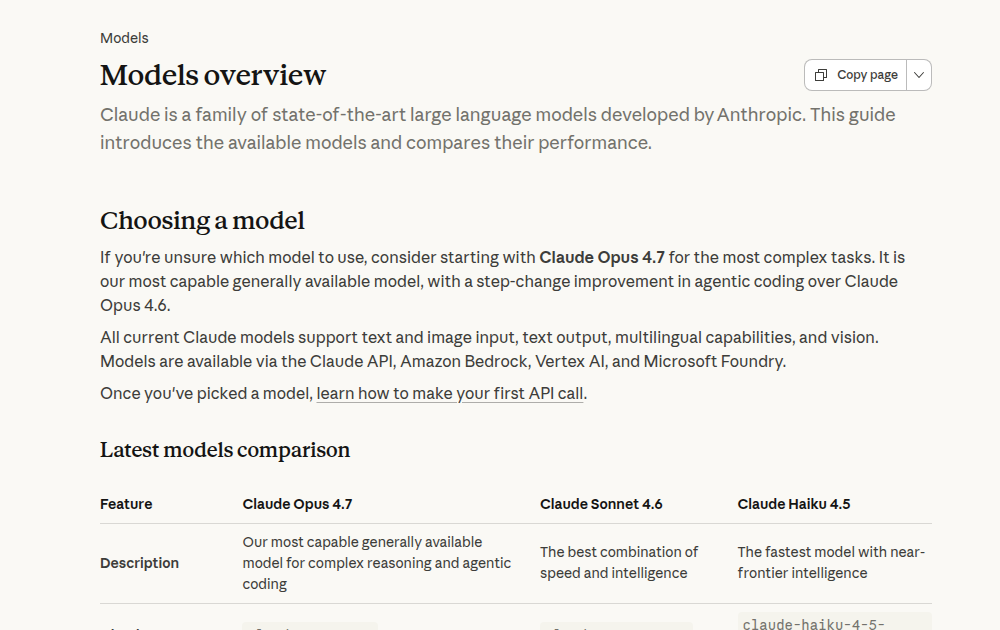This screenshot has width=1000, height=630.
Task: Open the dropdown arrow beside Copy page
Action: coord(919,75)
